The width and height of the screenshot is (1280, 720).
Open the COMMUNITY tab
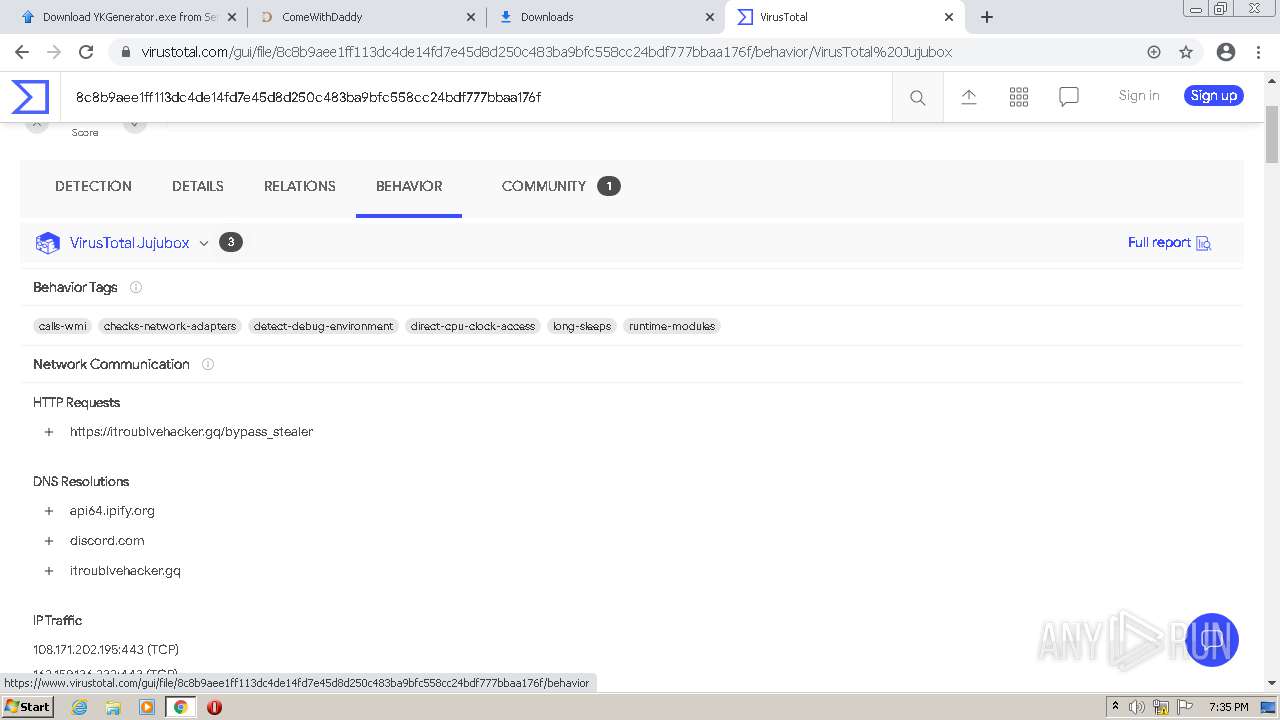(561, 186)
